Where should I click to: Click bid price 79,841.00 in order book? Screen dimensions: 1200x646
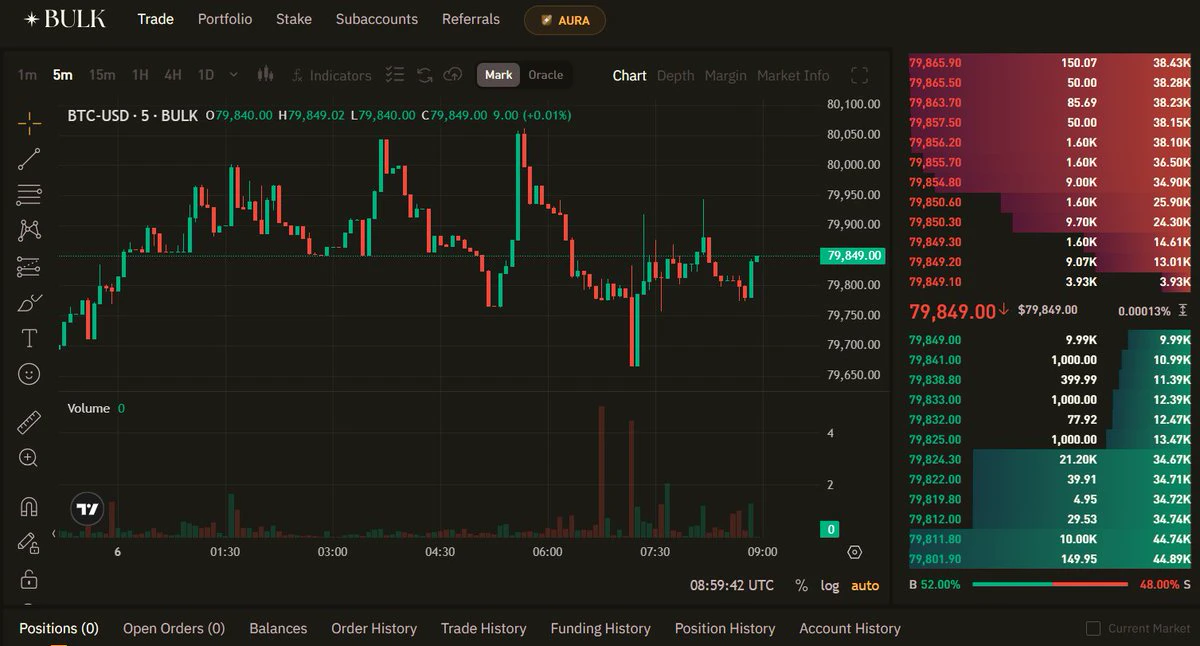pyautogui.click(x=935, y=360)
